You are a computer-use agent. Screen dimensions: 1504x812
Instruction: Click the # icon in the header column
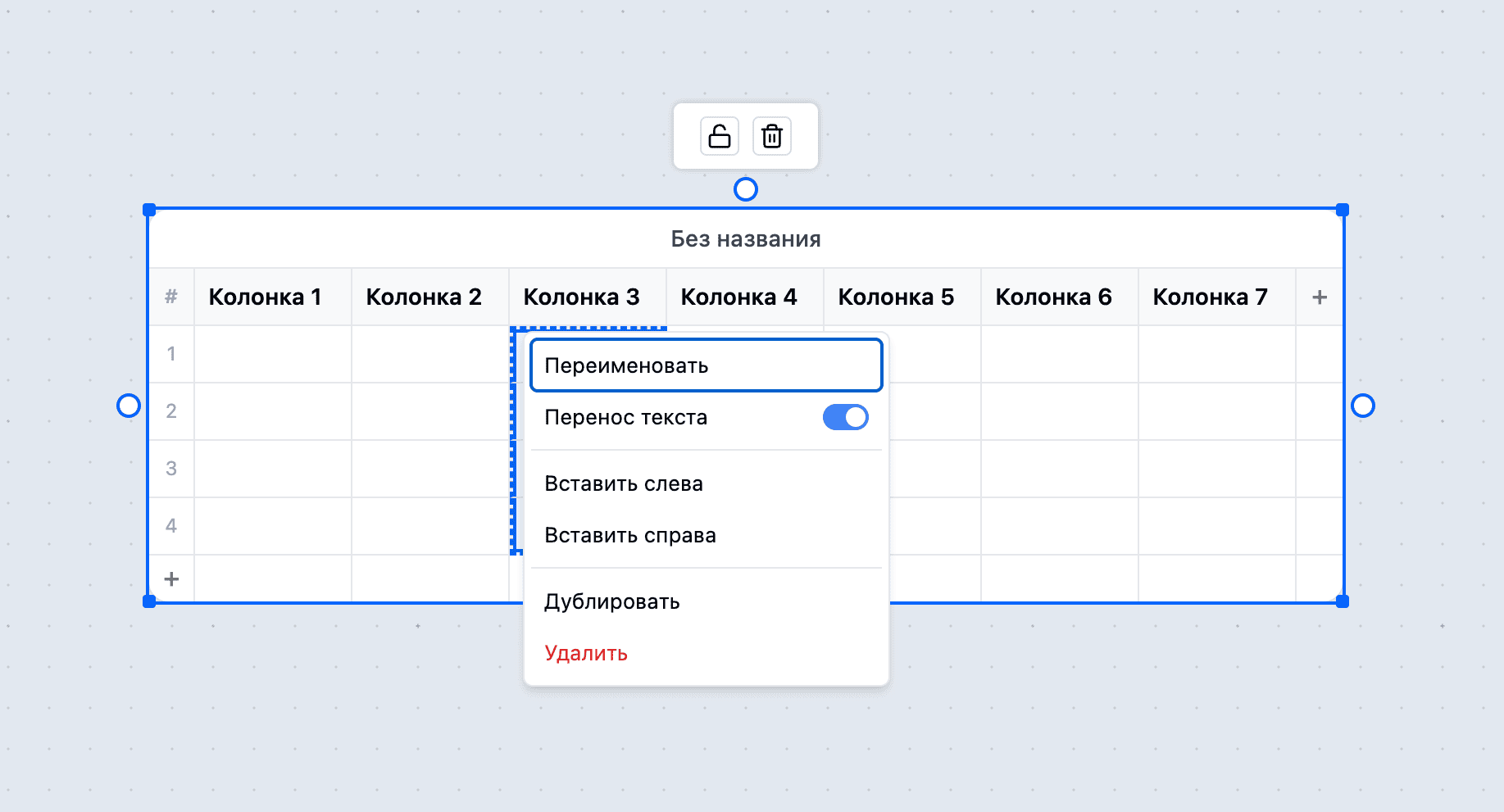pyautogui.click(x=171, y=297)
